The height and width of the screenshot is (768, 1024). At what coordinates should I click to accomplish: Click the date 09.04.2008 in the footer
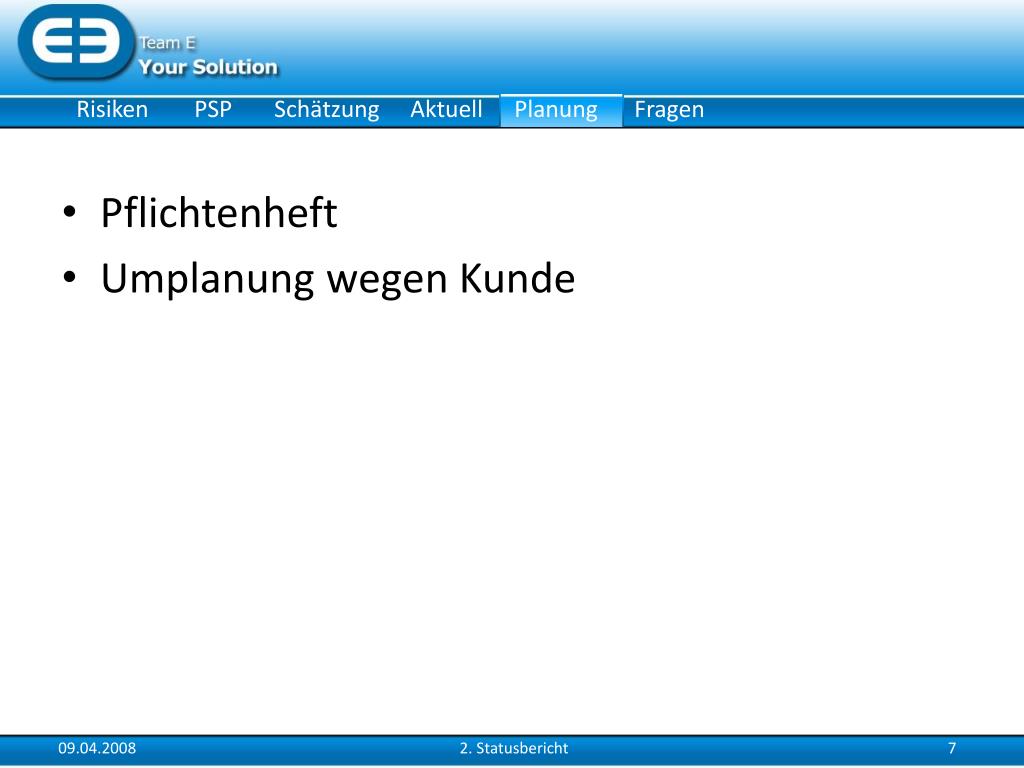tap(97, 748)
